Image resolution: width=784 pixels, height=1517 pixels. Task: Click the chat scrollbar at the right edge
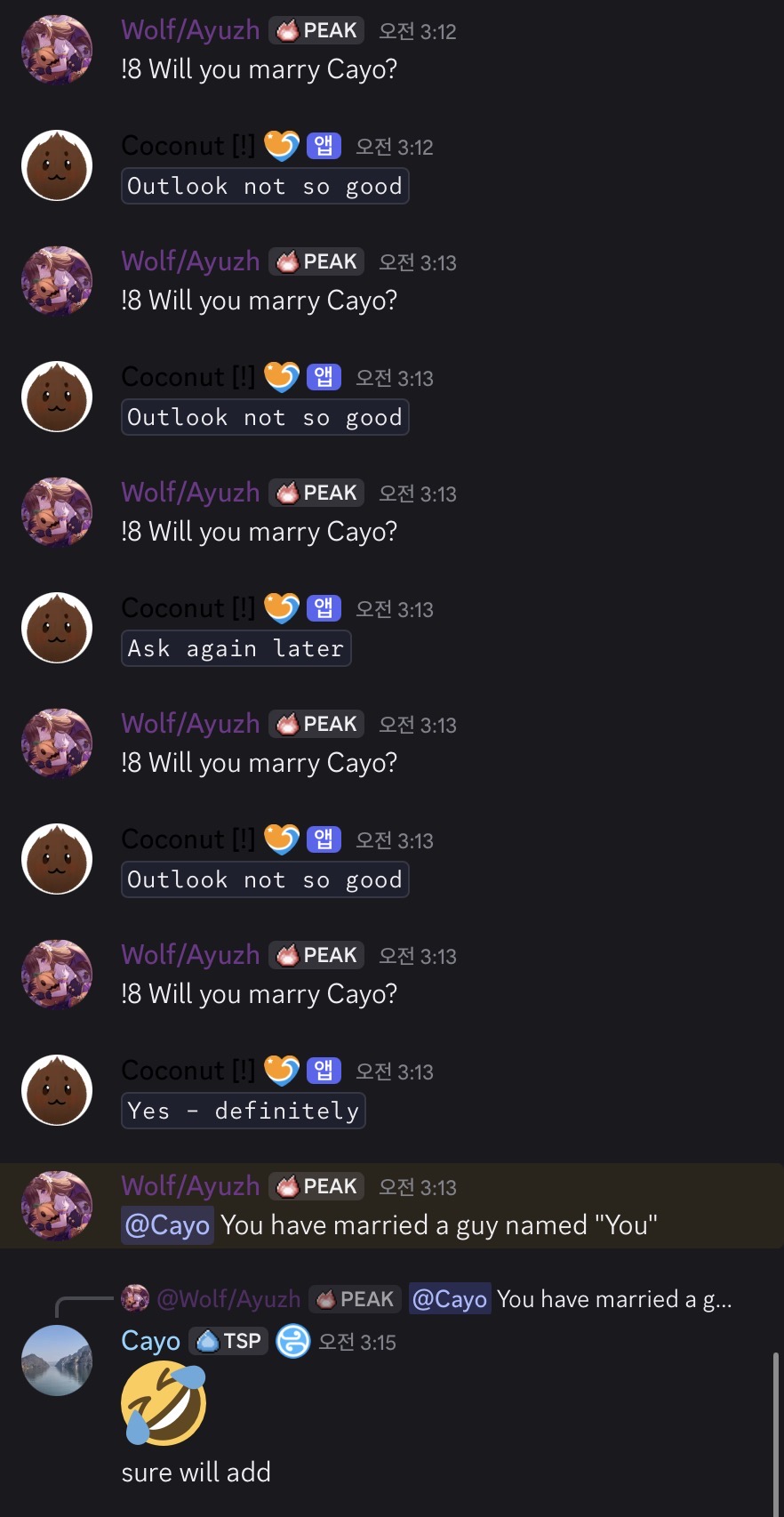click(776, 1433)
